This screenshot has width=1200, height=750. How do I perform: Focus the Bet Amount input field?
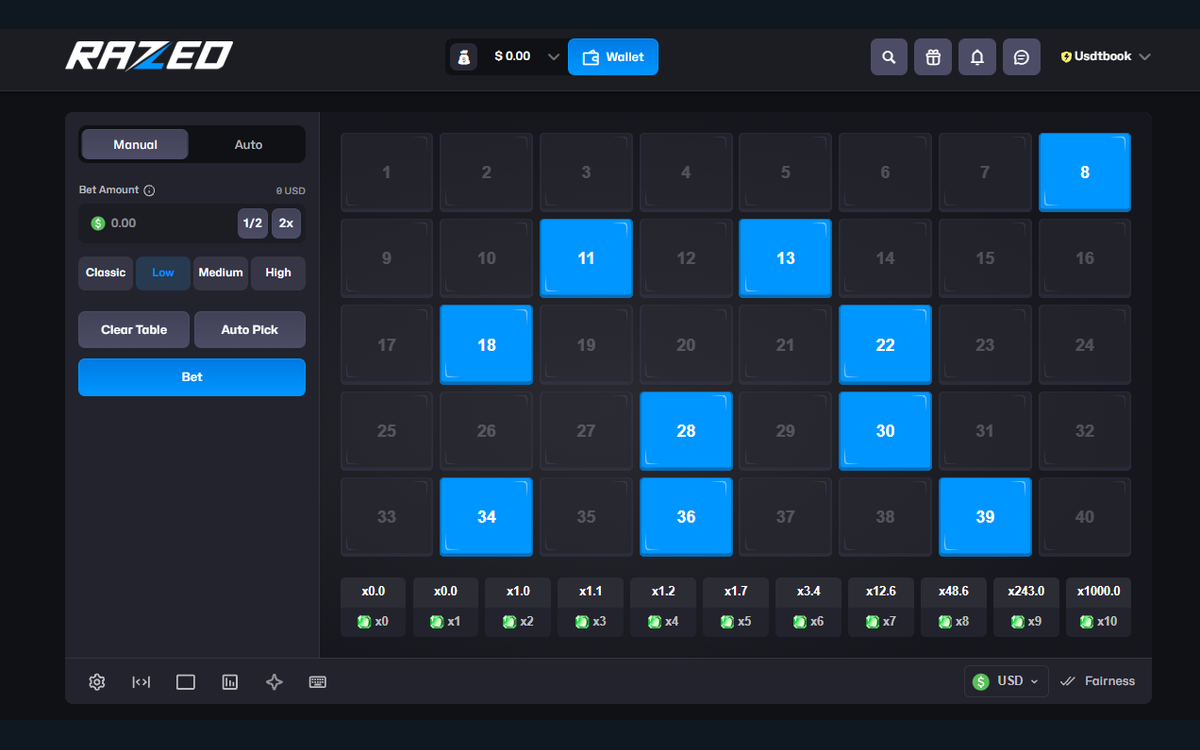point(158,223)
